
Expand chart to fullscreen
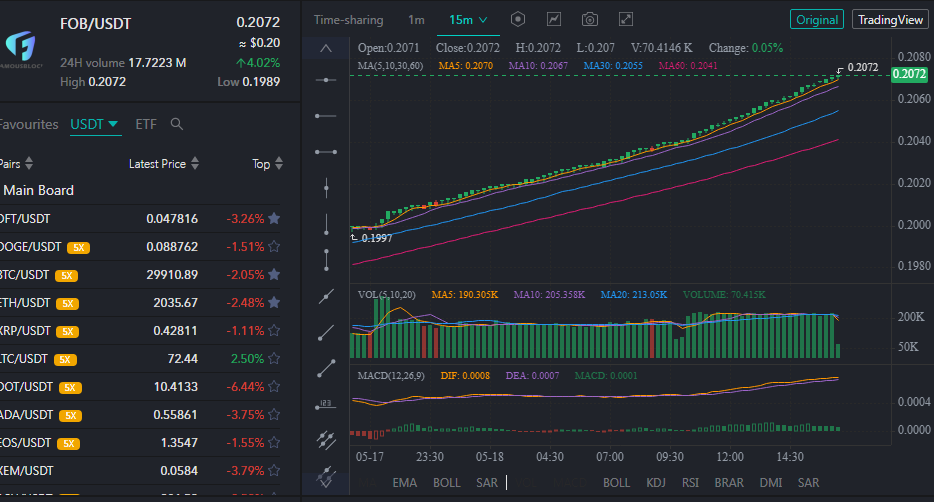[625, 20]
